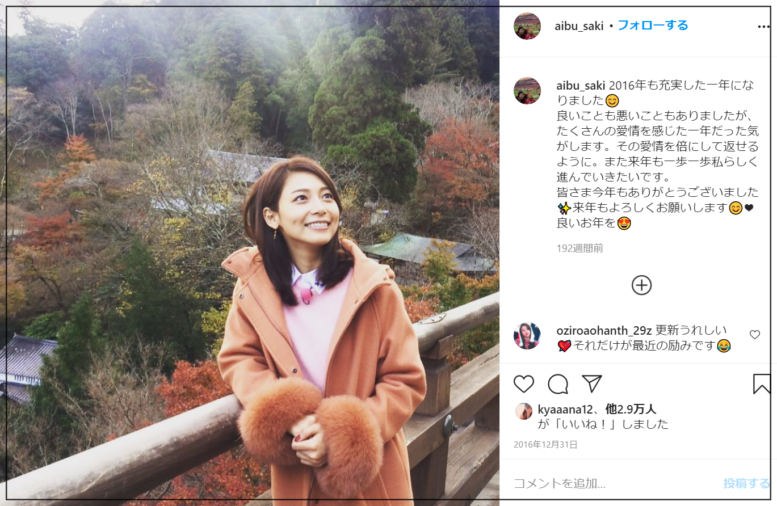Screen dimensions: 777x506
Task: Like the oziroaohanth_29z comment with small heart
Action: point(755,335)
